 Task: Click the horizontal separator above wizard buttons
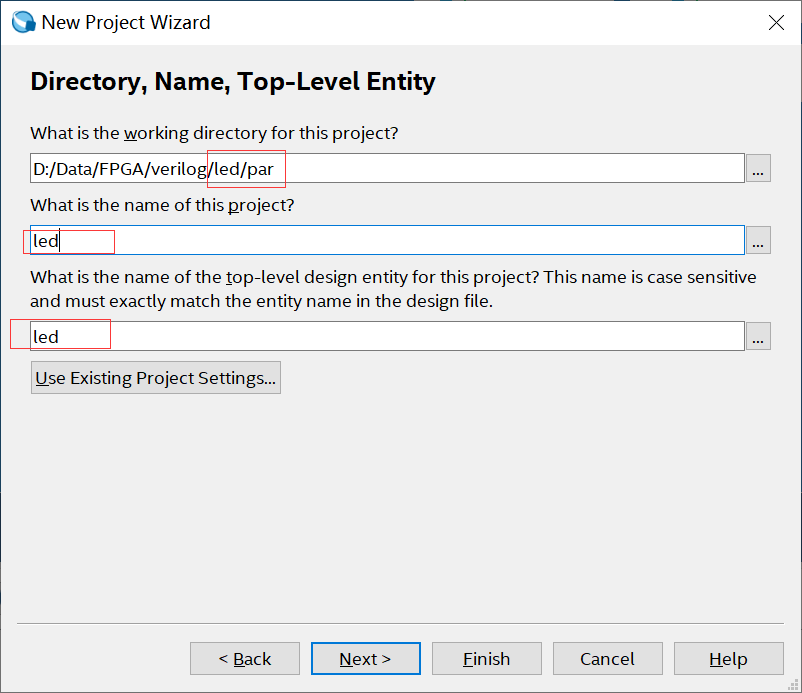pos(400,623)
